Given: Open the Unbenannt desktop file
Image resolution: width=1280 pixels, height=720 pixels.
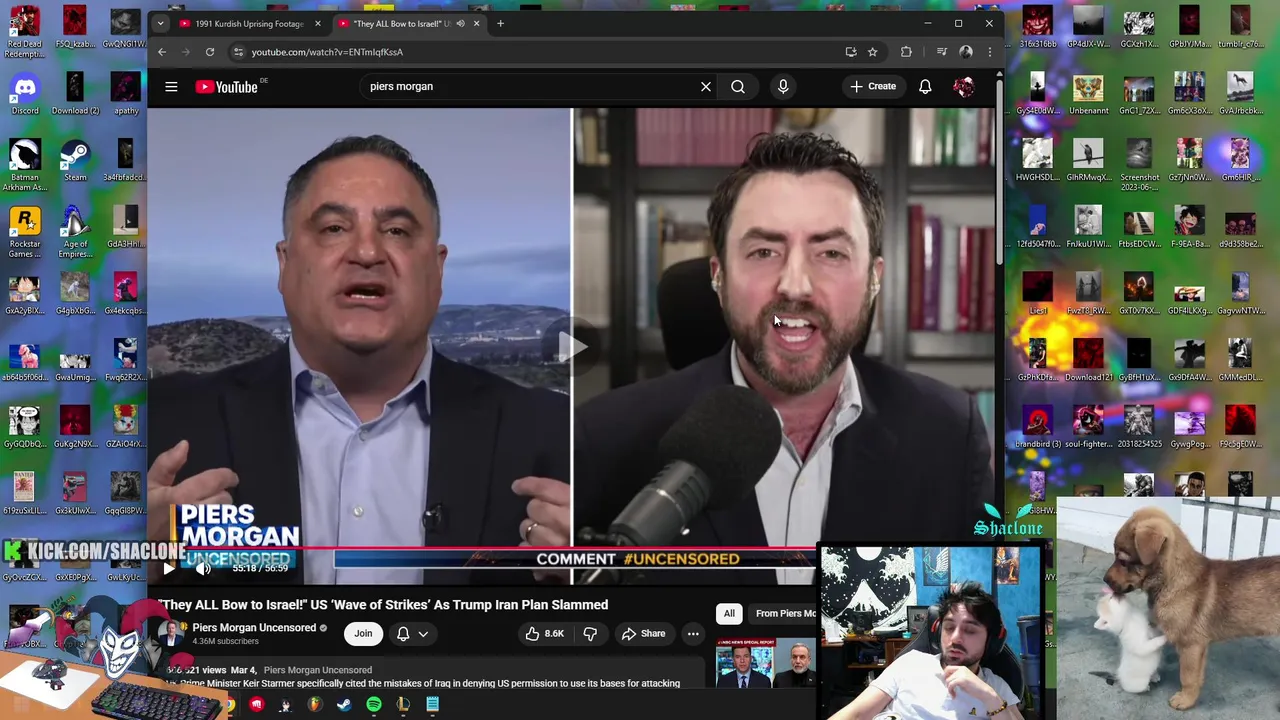Looking at the screenshot, I should pyautogui.click(x=1088, y=95).
